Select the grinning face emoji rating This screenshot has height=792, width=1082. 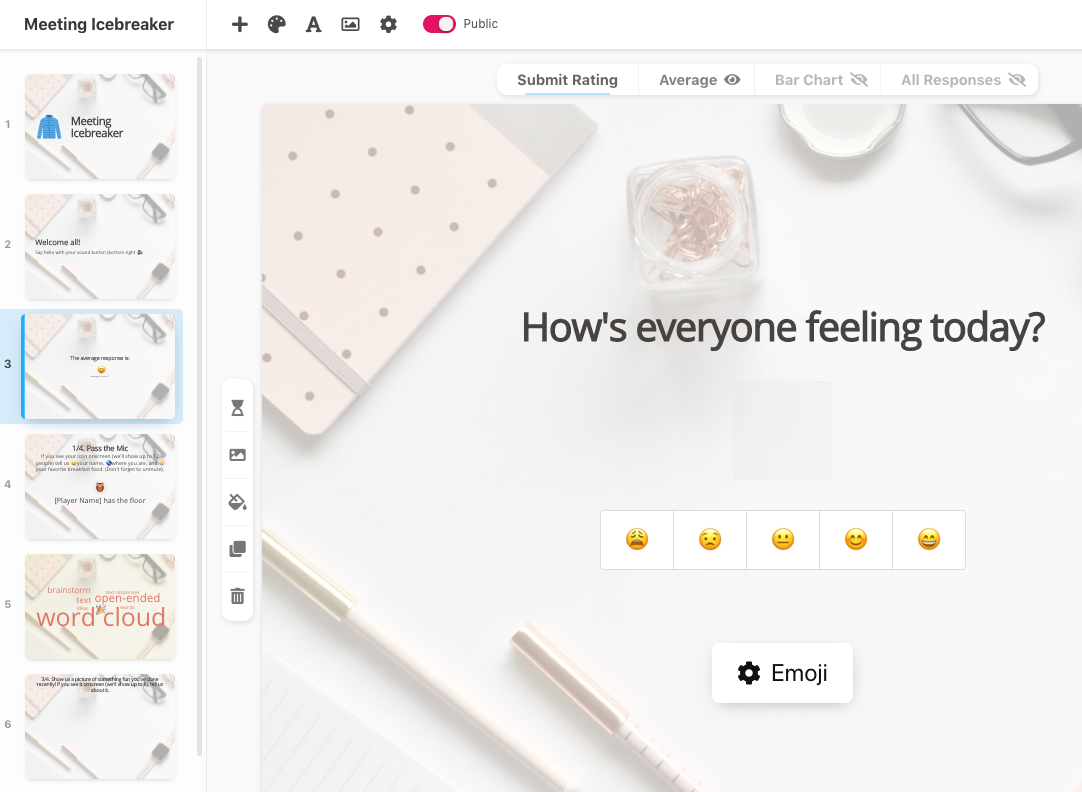coord(929,539)
